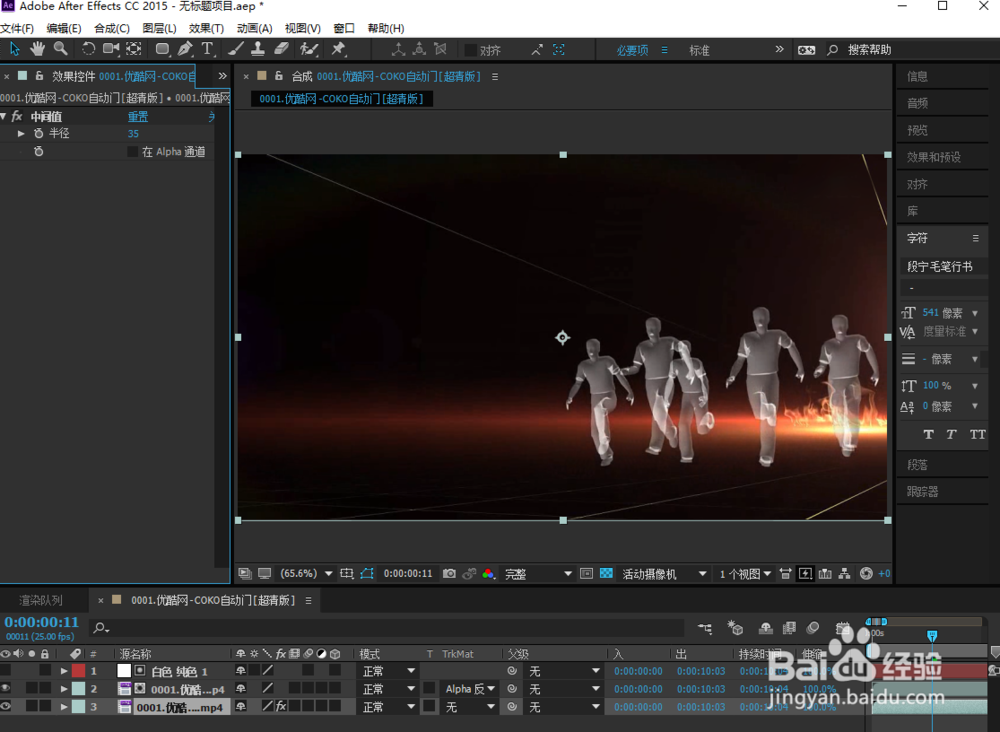Show the 白色 纯色 1 layer eye
Viewport: 1000px width, 732px height.
[6, 671]
